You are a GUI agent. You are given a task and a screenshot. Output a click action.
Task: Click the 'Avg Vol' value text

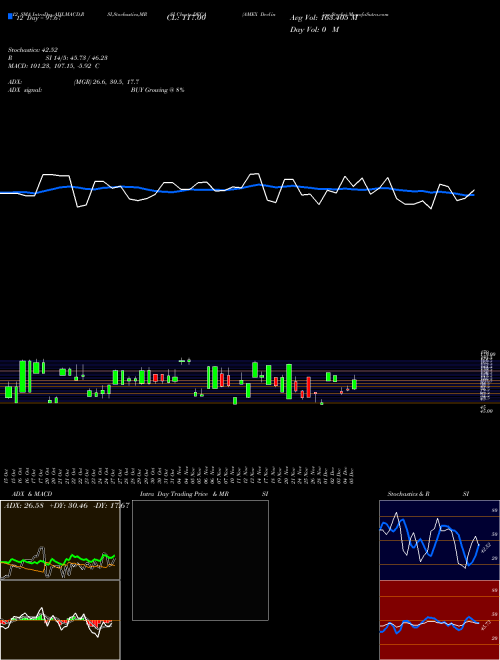click(x=324, y=18)
